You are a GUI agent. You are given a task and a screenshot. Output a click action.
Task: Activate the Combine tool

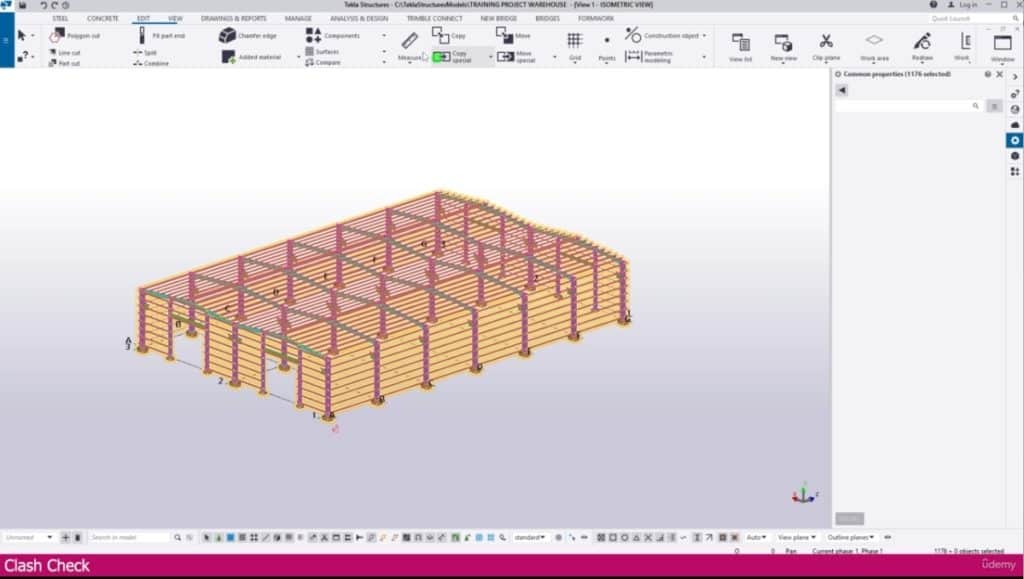[151, 63]
